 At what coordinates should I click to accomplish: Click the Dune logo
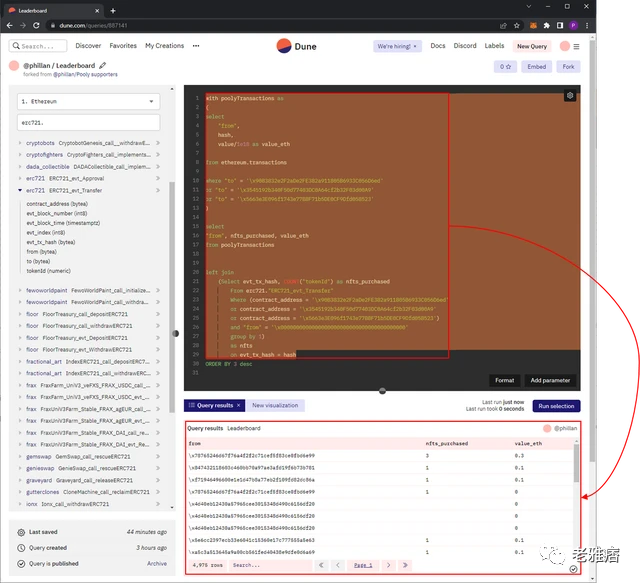[x=296, y=46]
